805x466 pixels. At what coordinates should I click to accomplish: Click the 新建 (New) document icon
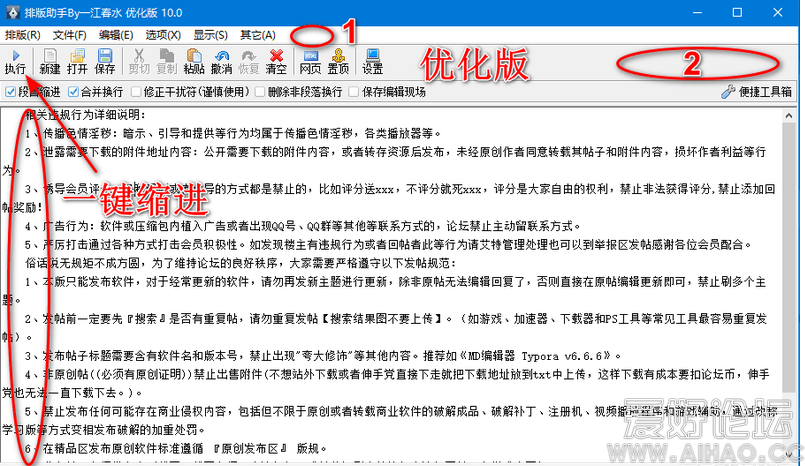pyautogui.click(x=49, y=61)
